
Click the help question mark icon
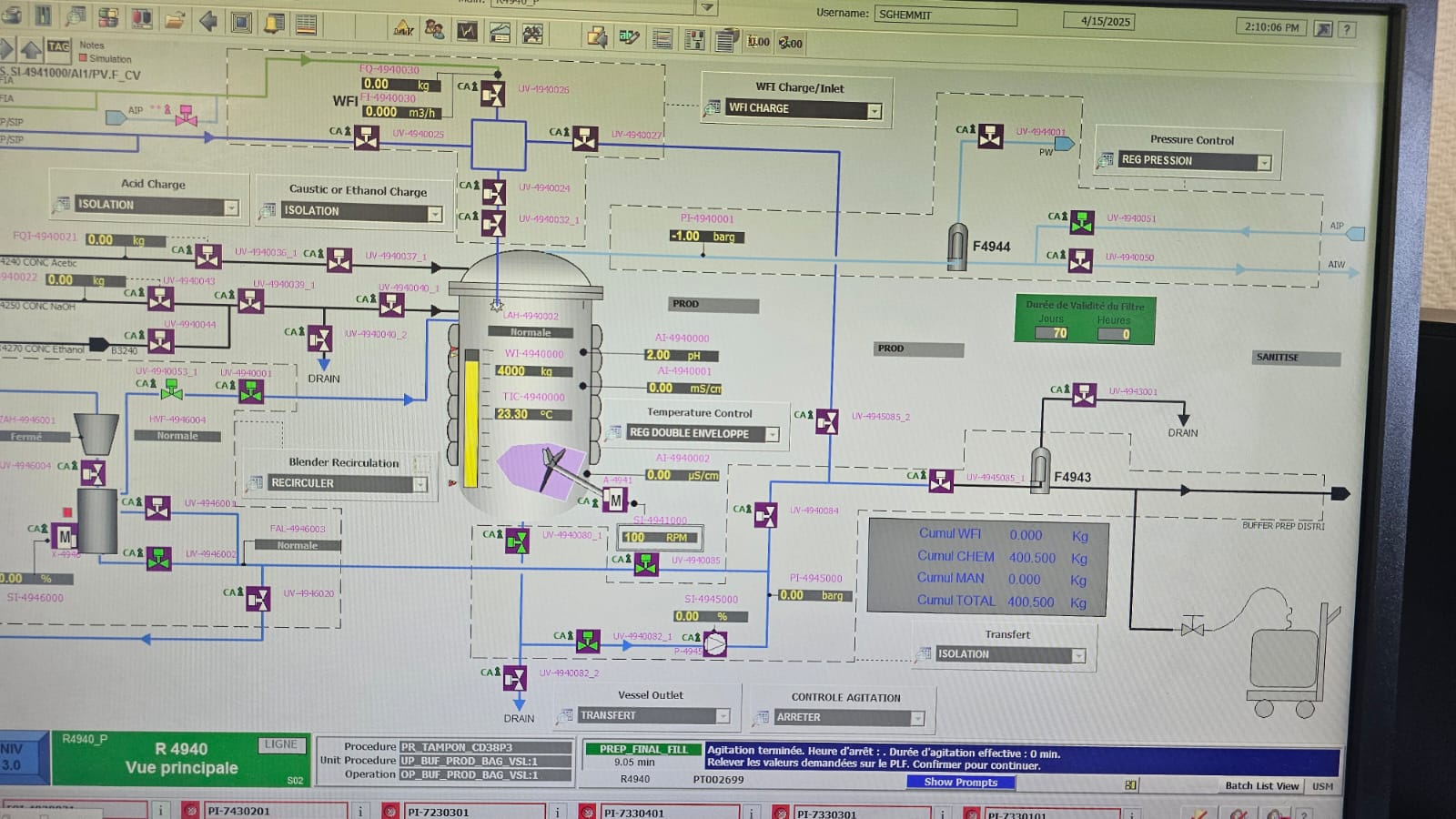[1347, 29]
